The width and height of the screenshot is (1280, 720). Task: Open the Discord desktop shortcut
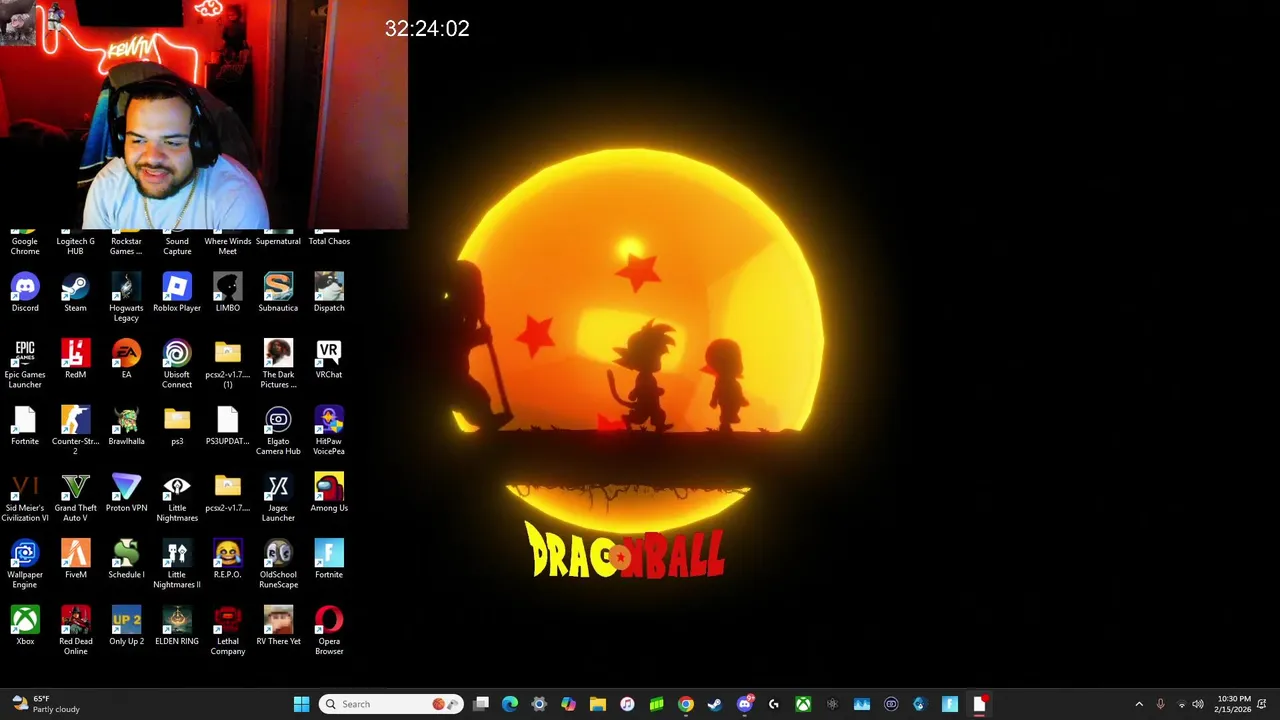[x=25, y=293]
